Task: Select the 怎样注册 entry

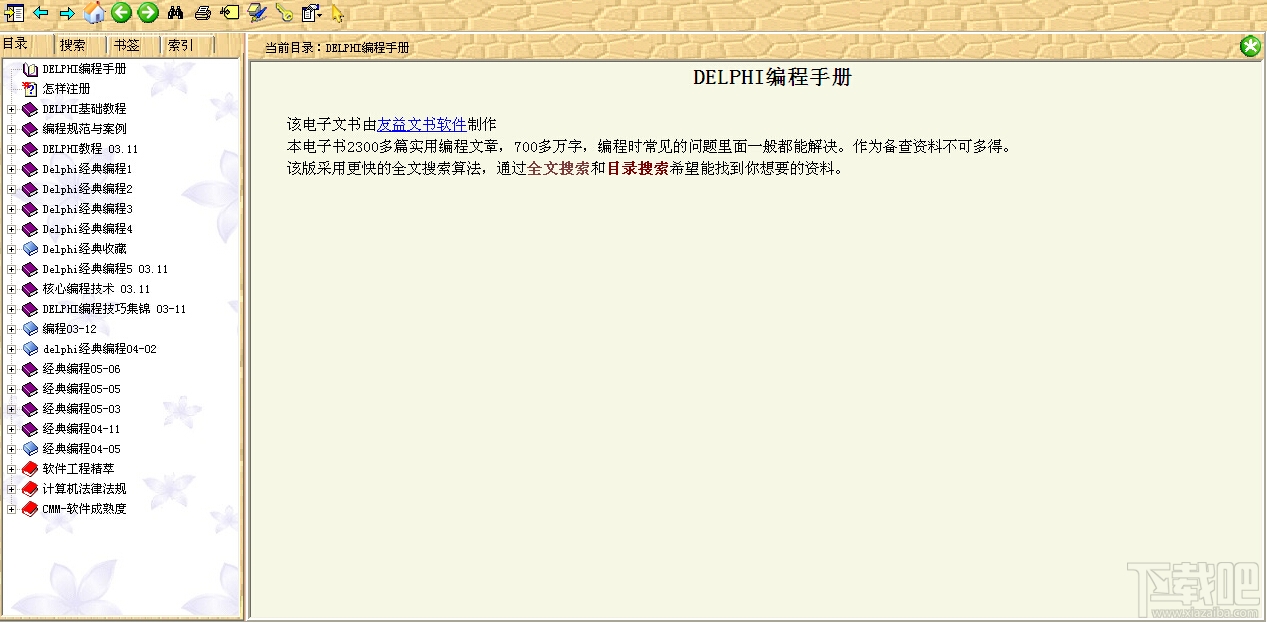Action: point(66,89)
